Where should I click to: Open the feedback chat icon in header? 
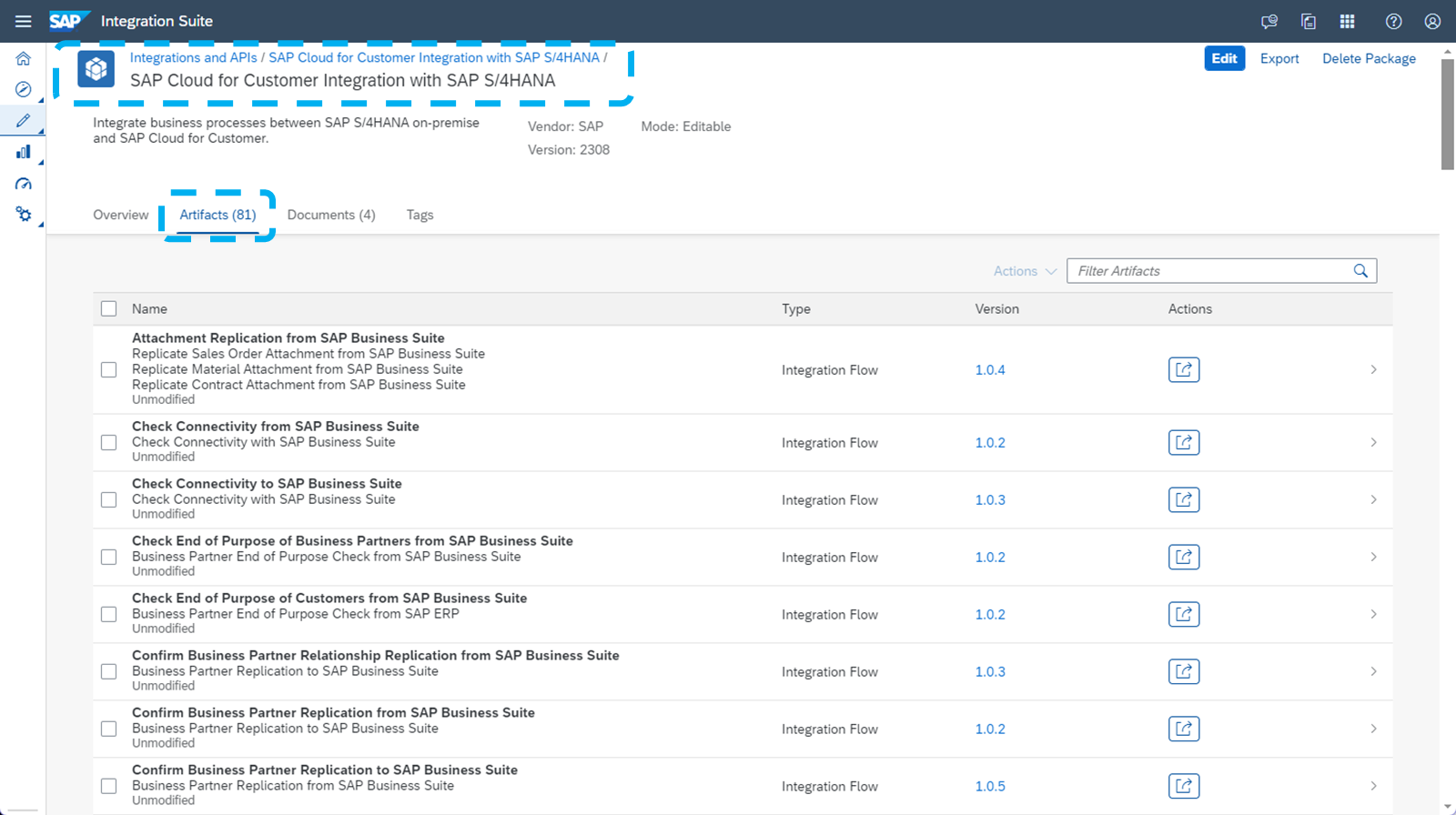(x=1269, y=21)
